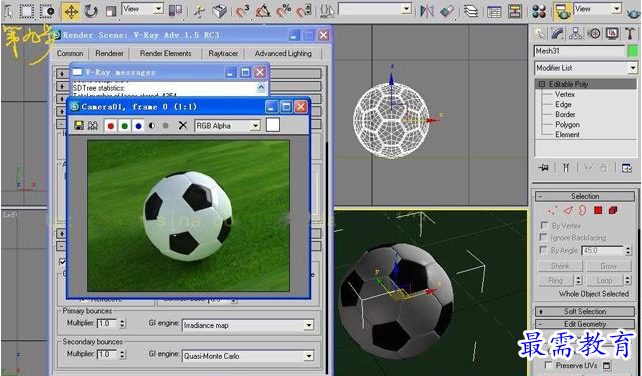The image size is (642, 376).
Task: Switch to the Common tab
Action: [x=70, y=53]
